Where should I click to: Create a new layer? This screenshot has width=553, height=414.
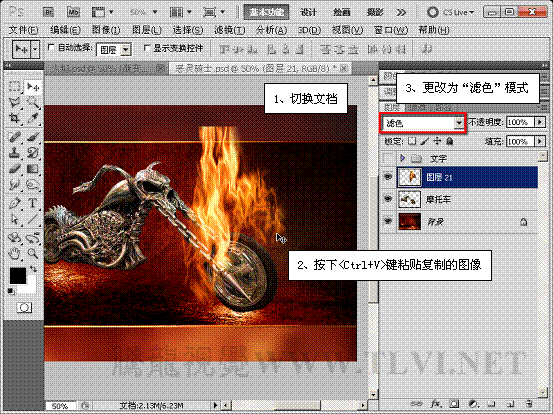(x=510, y=404)
